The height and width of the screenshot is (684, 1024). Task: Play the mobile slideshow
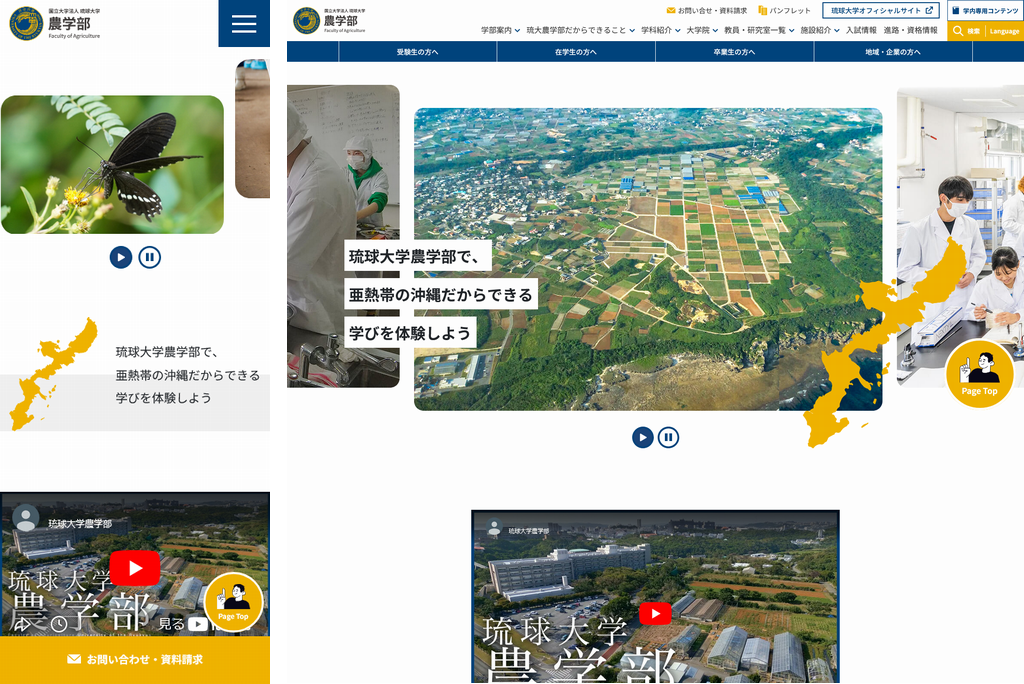[x=121, y=257]
